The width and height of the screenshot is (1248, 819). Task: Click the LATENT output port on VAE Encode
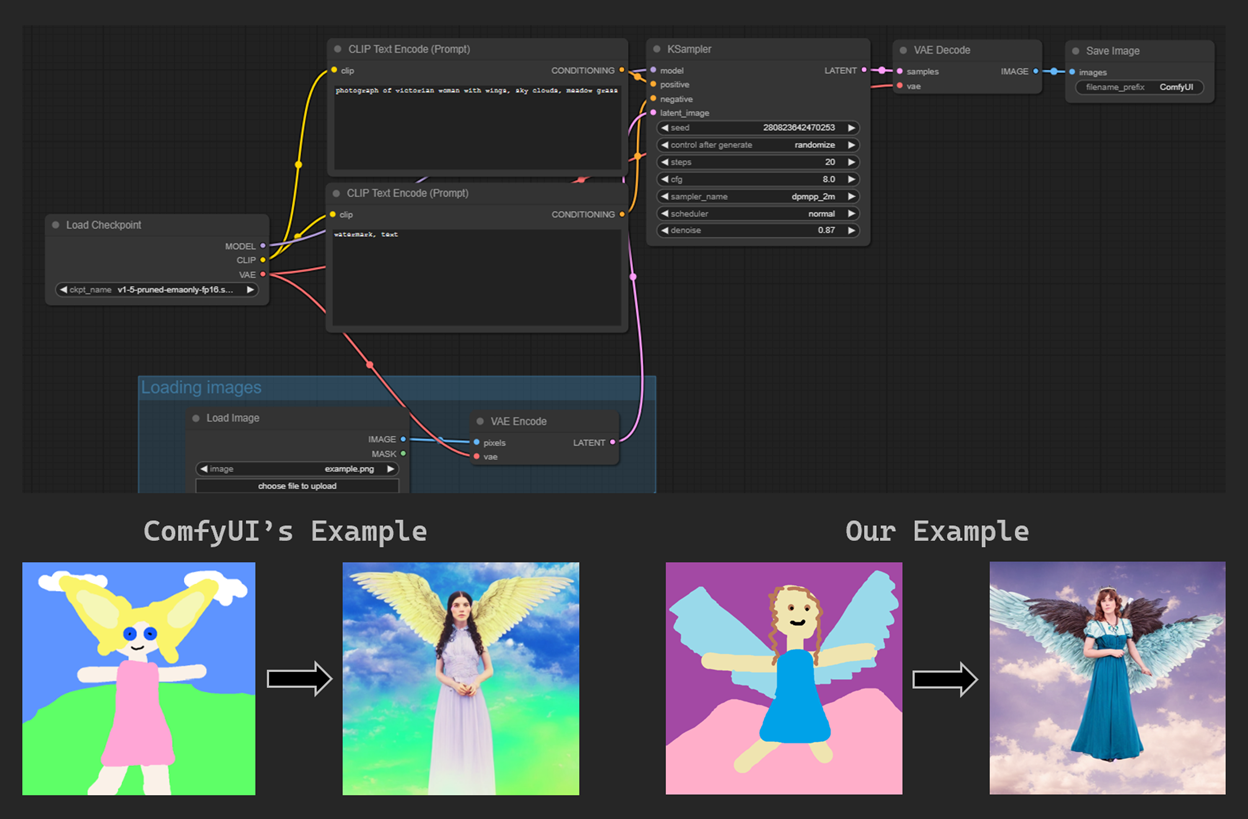pyautogui.click(x=612, y=442)
